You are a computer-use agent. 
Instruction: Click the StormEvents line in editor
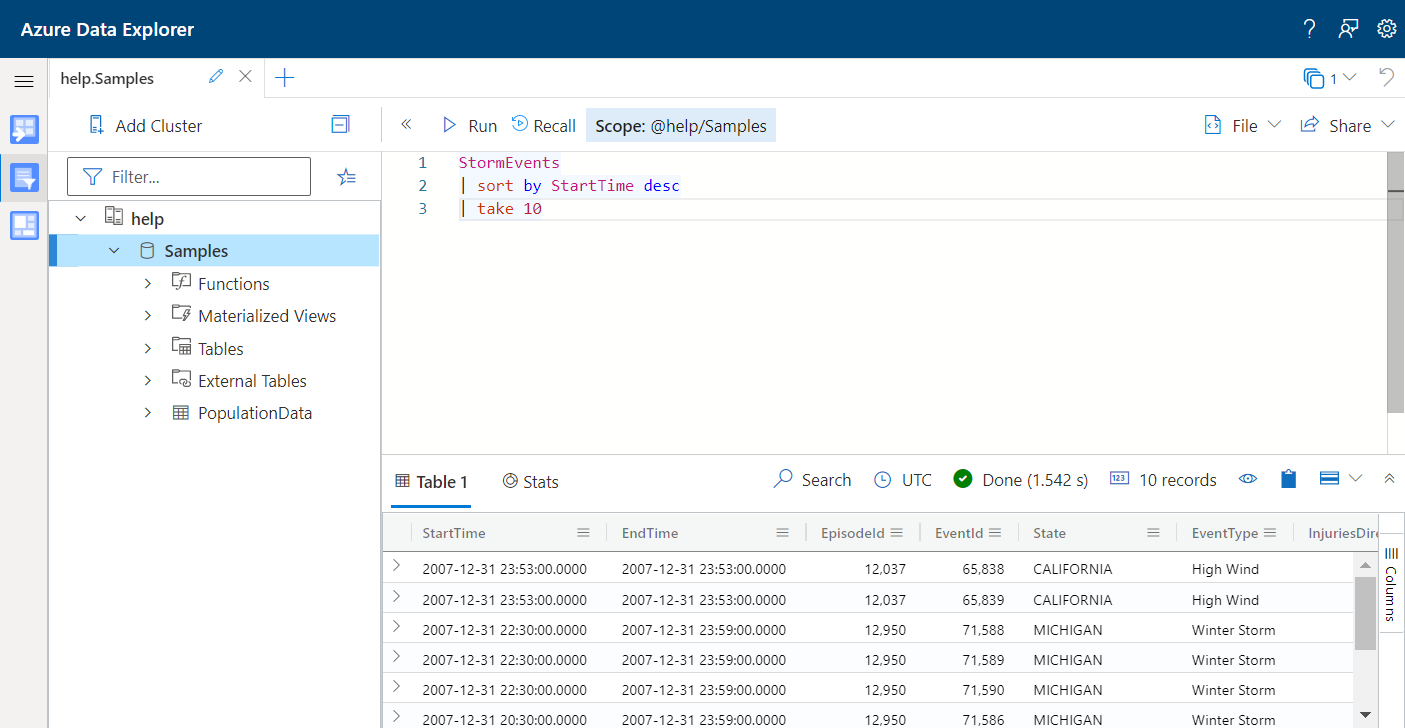pyautogui.click(x=509, y=163)
